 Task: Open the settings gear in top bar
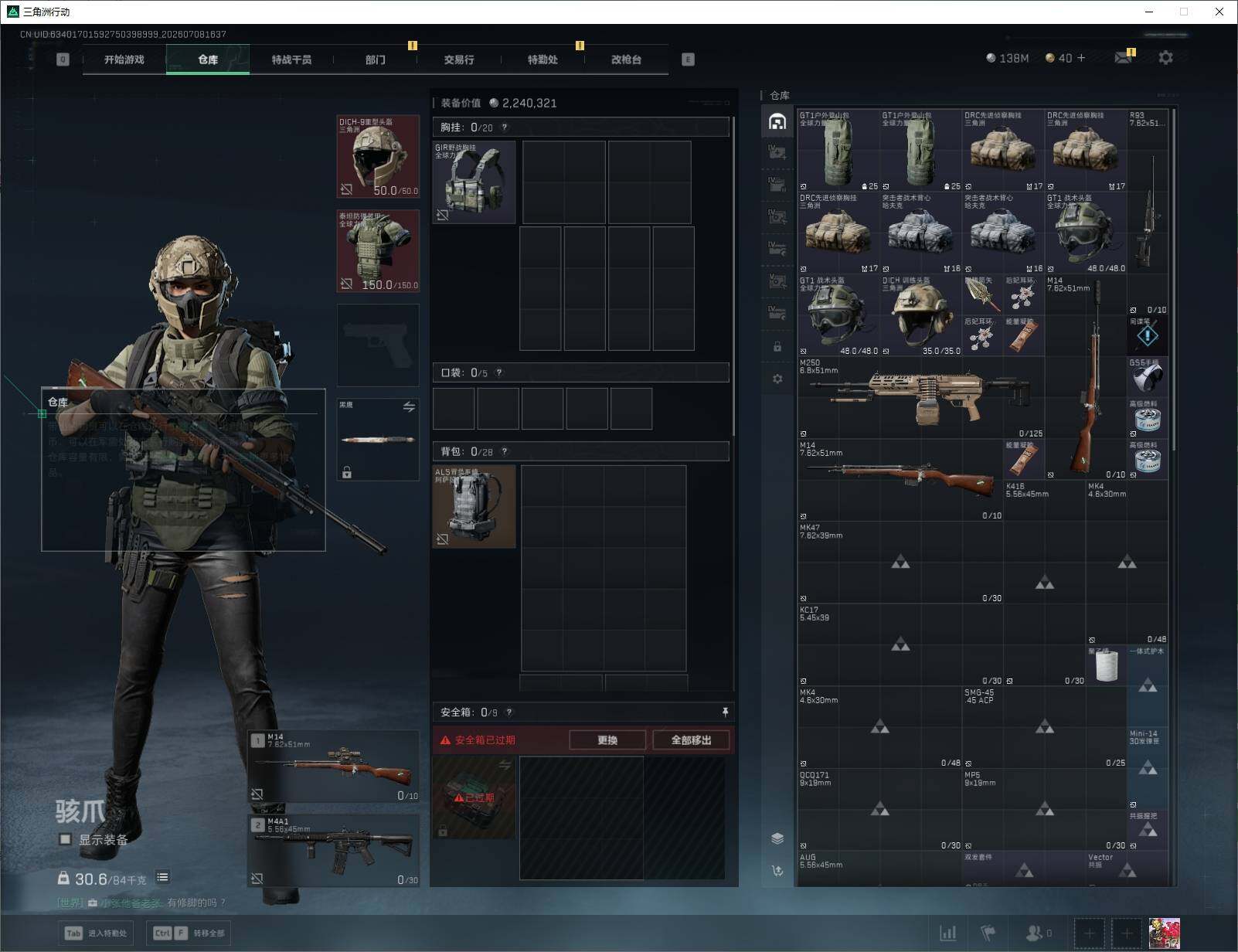(1165, 58)
